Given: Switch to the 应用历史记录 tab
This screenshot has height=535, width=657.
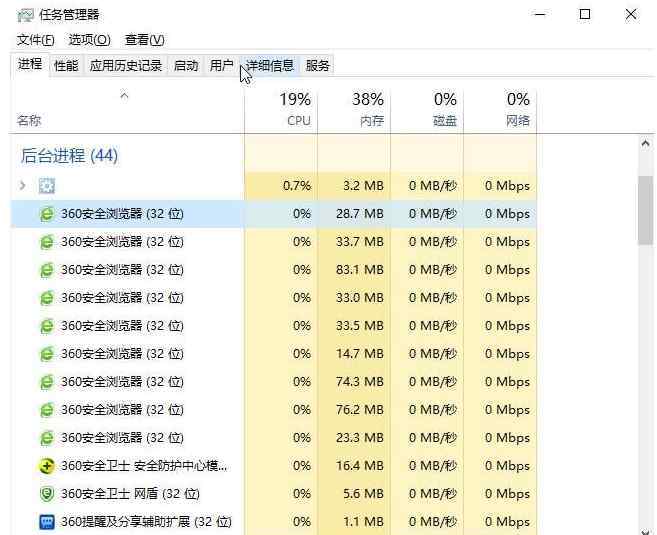Looking at the screenshot, I should coord(126,65).
